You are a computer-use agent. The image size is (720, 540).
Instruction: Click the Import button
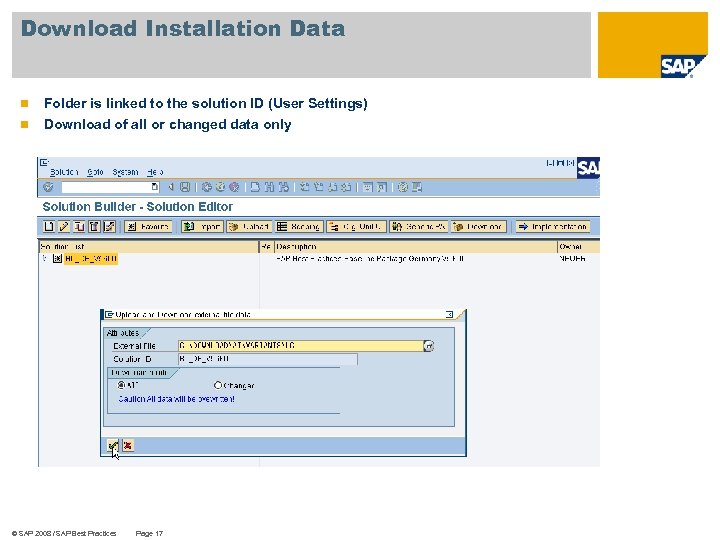coord(202,226)
